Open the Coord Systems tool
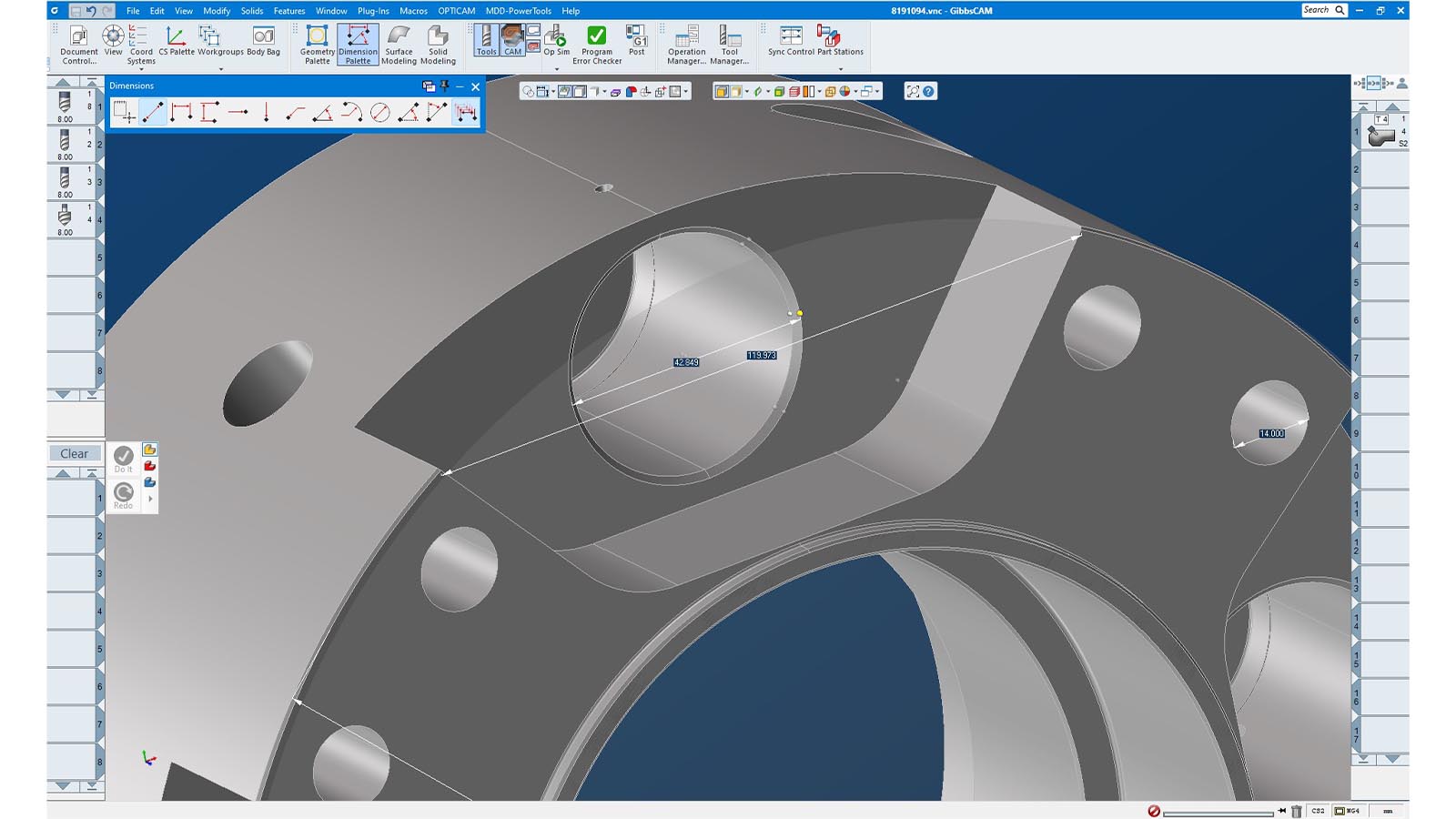The height and width of the screenshot is (819, 1456). click(x=140, y=45)
